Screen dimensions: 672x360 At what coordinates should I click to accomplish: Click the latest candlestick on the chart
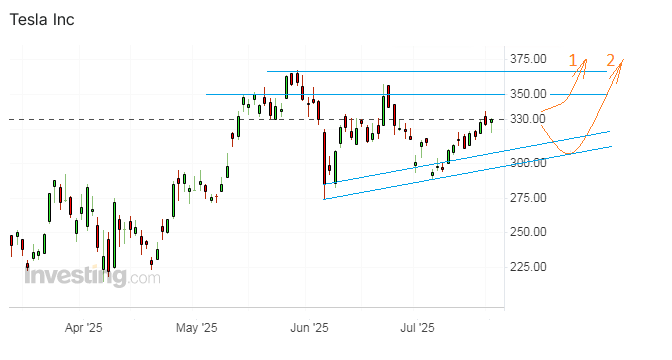[491, 121]
